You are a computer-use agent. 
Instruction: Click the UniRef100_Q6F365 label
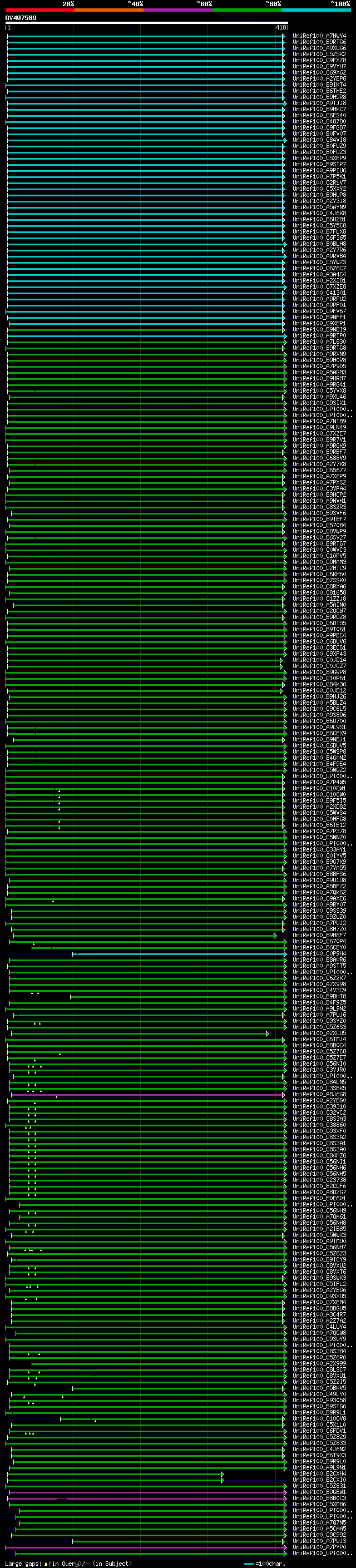point(319,238)
